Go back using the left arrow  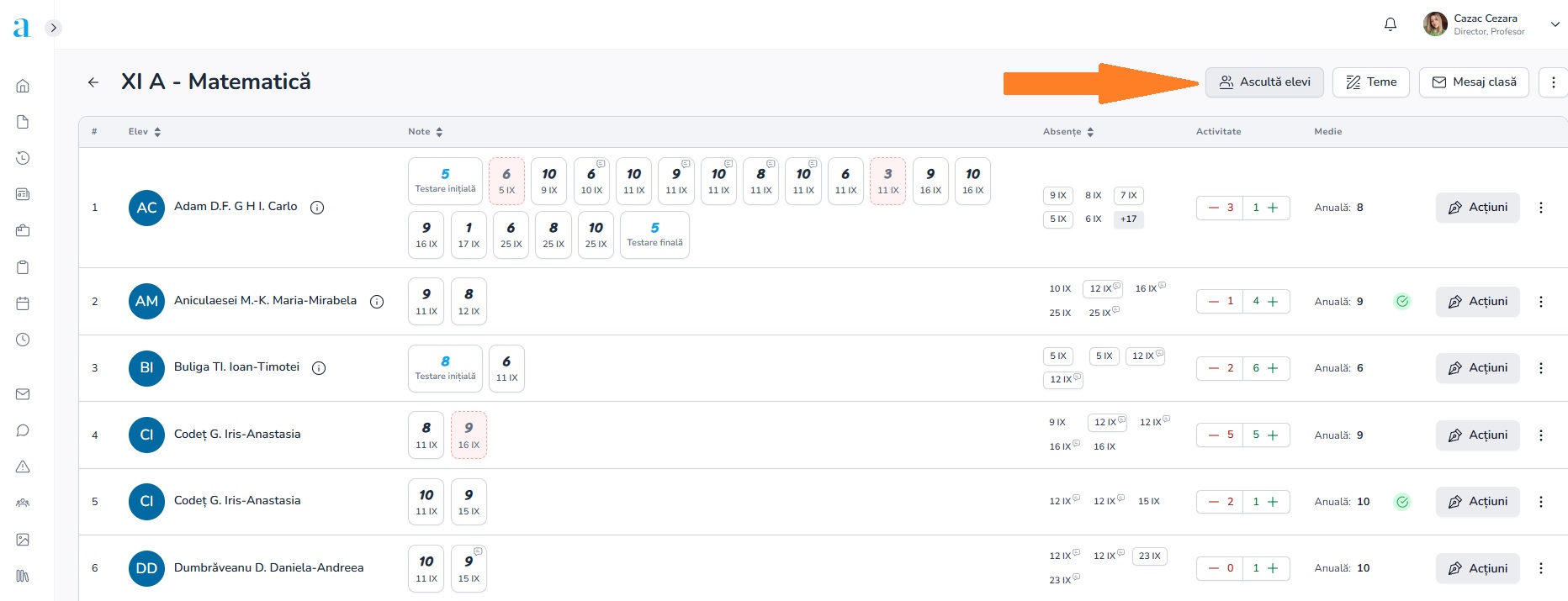click(93, 82)
